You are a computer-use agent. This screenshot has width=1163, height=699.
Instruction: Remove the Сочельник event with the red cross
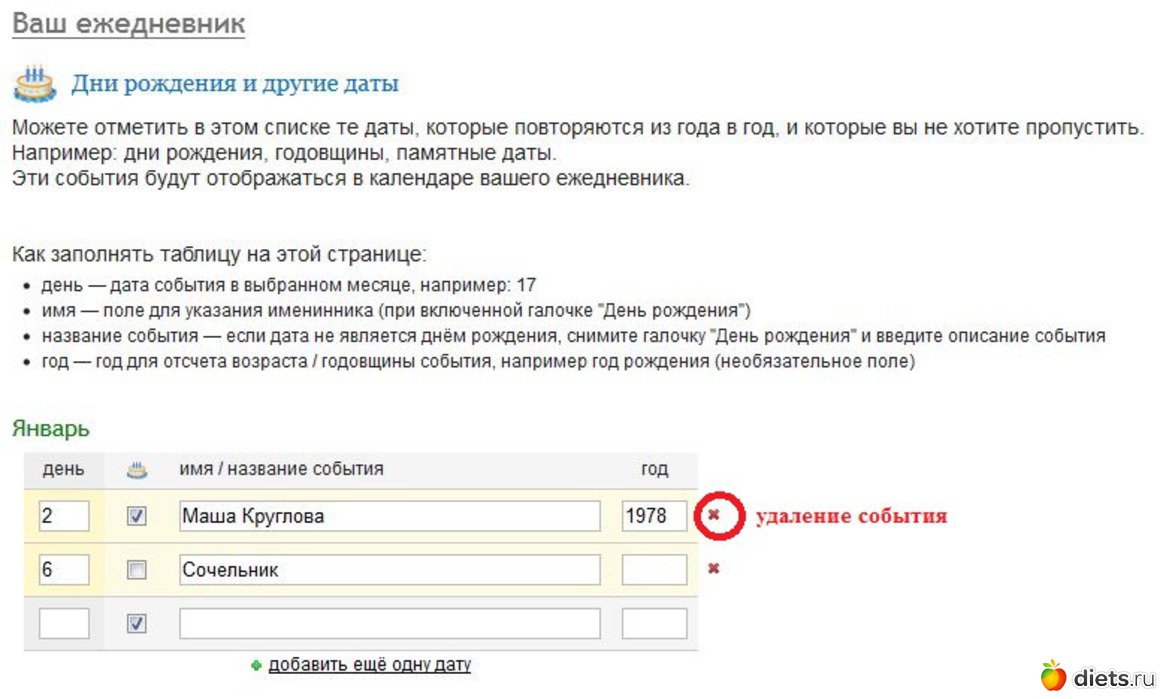click(x=714, y=569)
